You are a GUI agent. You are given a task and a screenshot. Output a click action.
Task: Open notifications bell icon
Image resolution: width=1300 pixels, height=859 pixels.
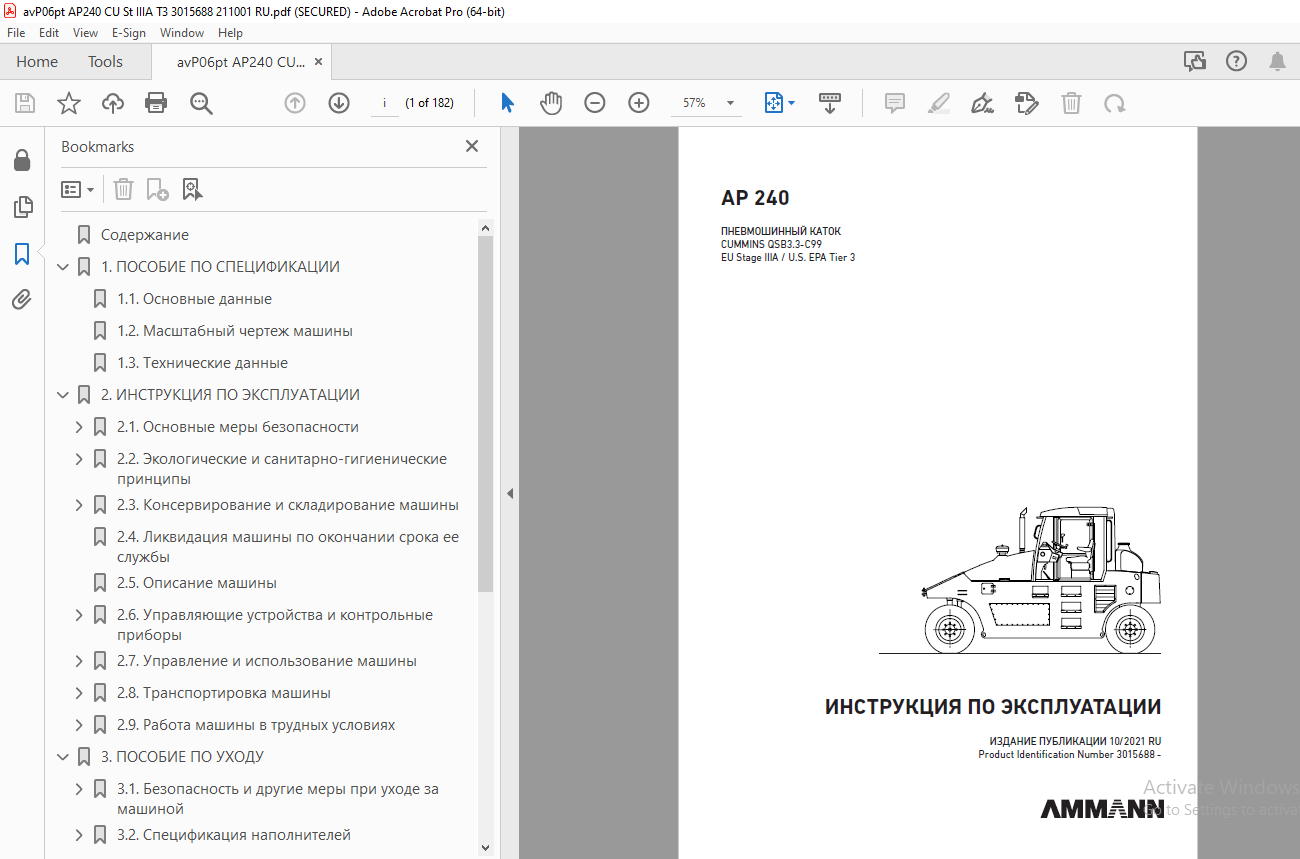[1277, 62]
